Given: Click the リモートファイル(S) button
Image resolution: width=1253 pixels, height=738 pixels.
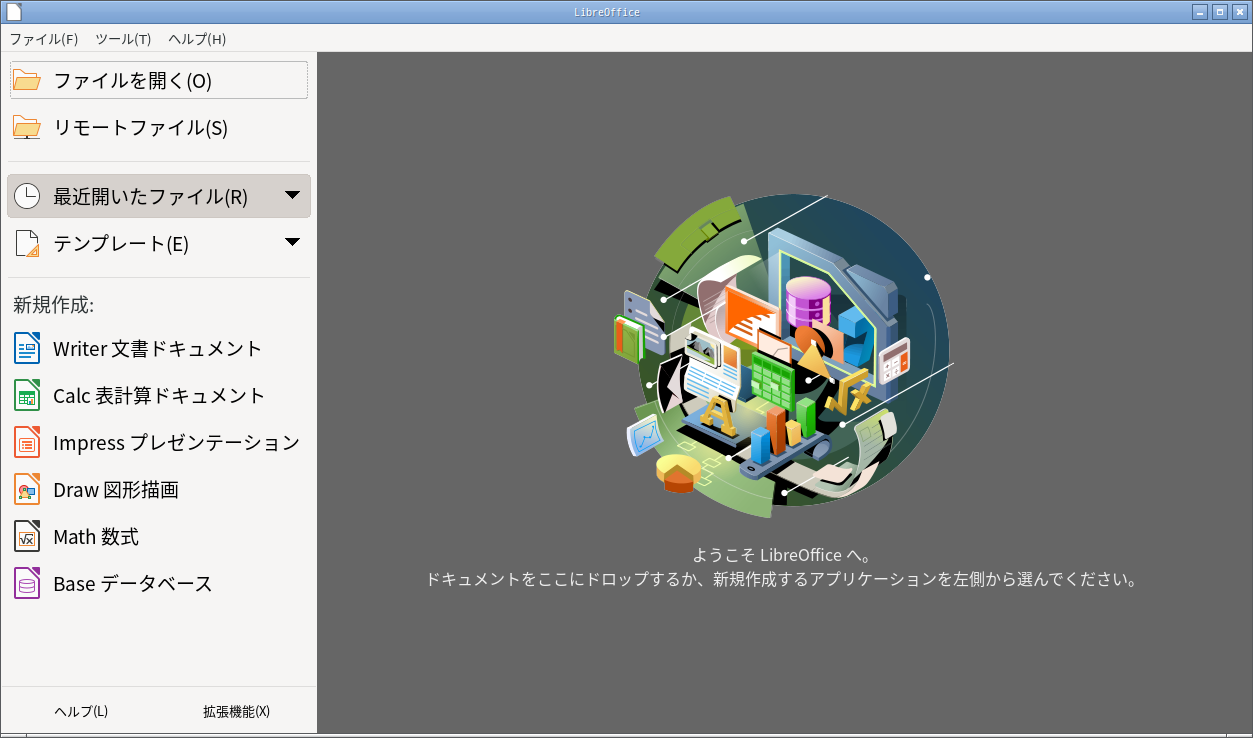Looking at the screenshot, I should coord(159,127).
